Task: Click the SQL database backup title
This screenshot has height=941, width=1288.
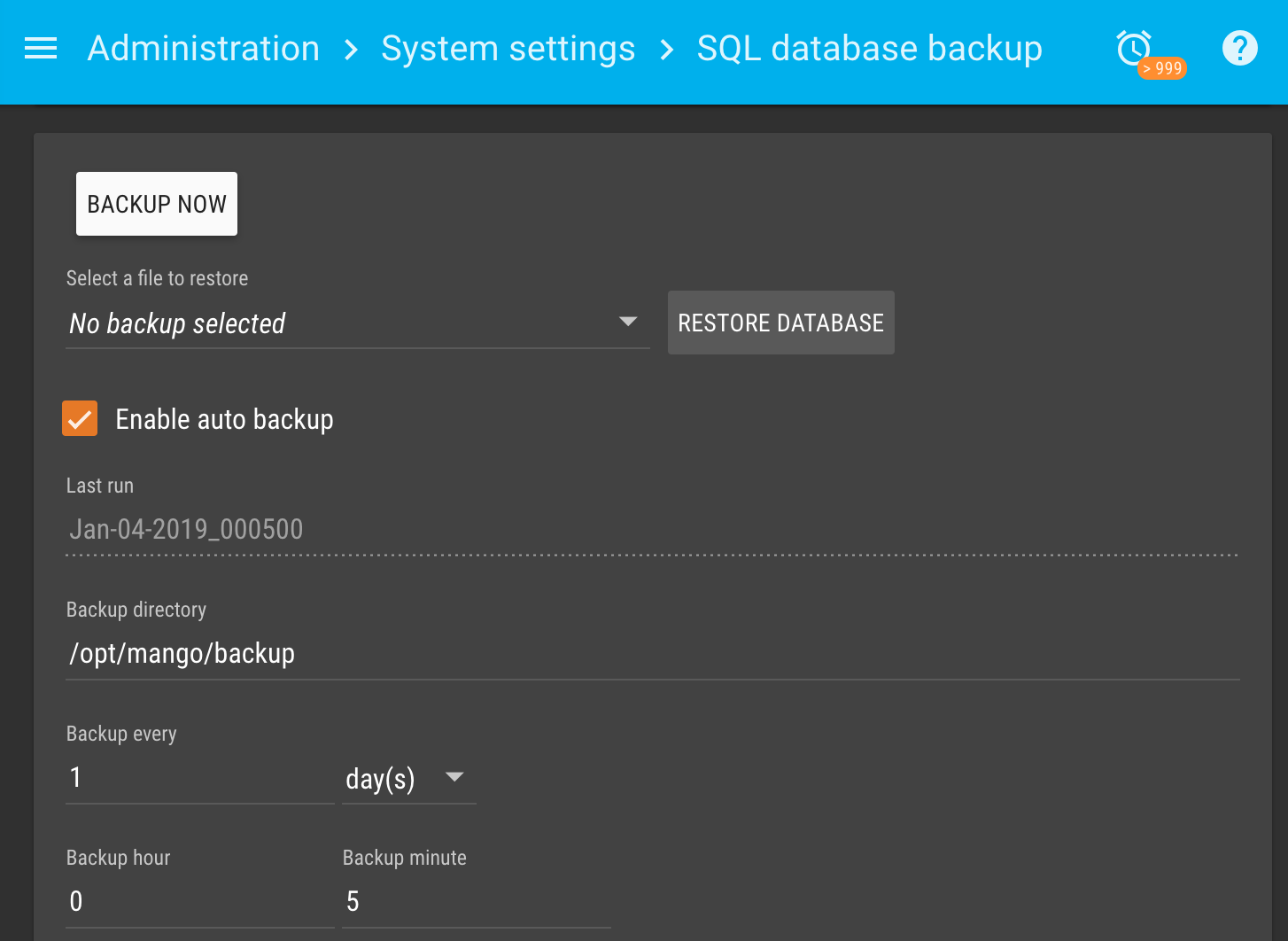Action: click(x=869, y=49)
